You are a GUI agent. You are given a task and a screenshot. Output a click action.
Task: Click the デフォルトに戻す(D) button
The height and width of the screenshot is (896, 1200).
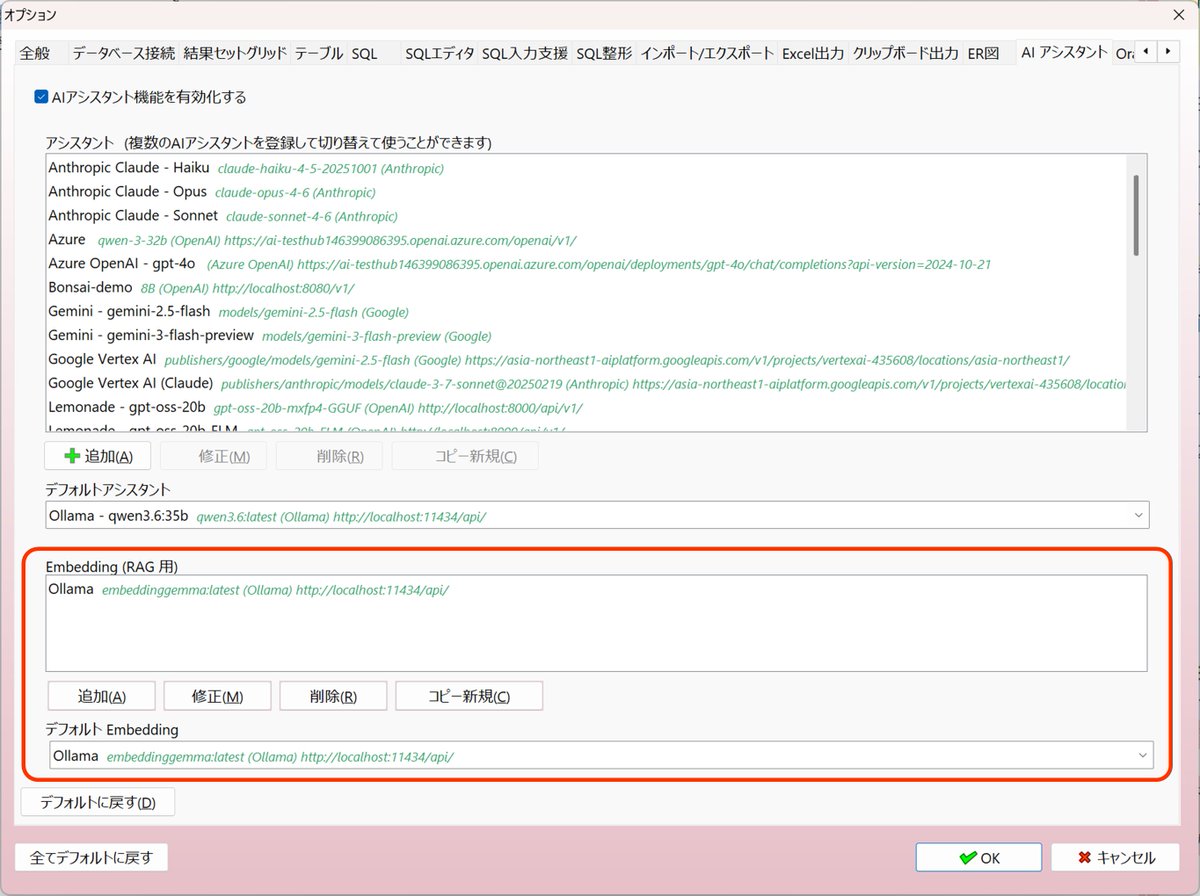point(98,802)
